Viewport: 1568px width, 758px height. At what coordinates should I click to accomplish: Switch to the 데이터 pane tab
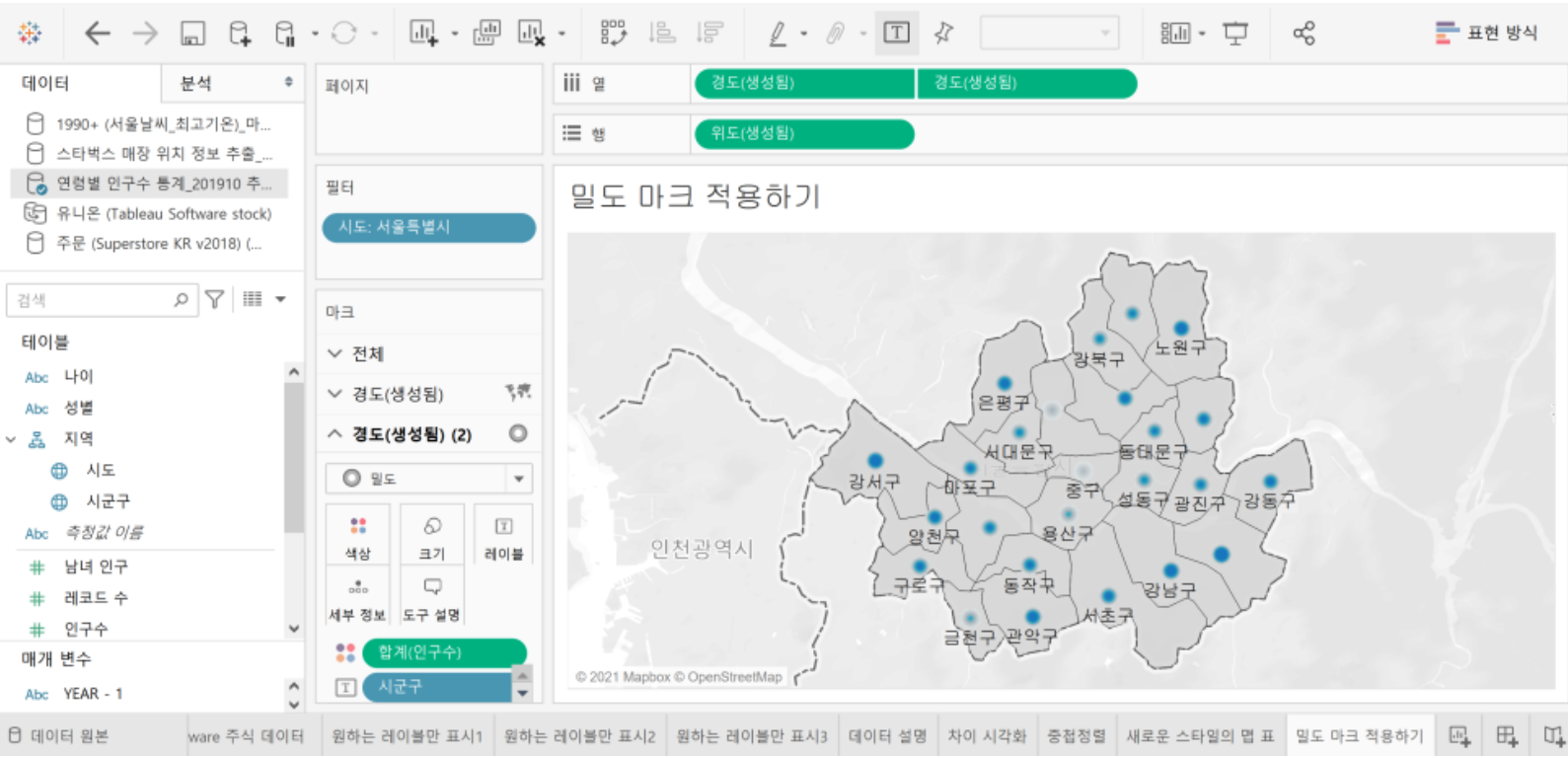pos(46,83)
